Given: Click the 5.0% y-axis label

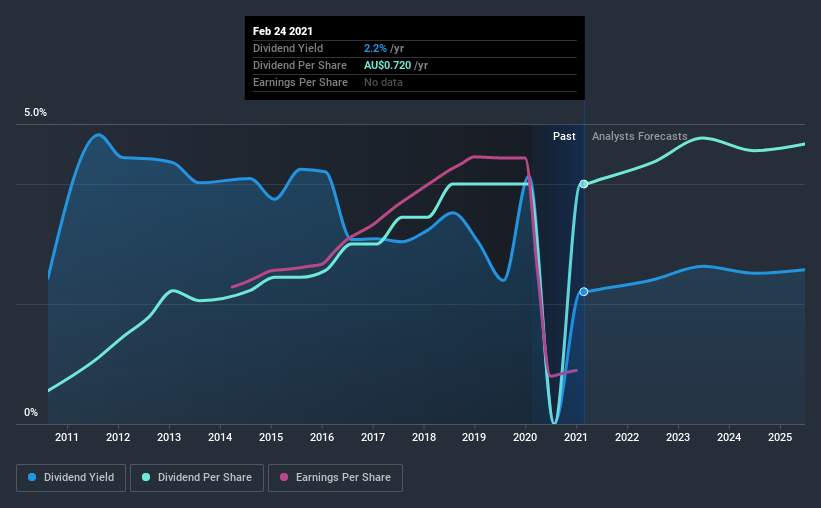Looking at the screenshot, I should 35,113.
